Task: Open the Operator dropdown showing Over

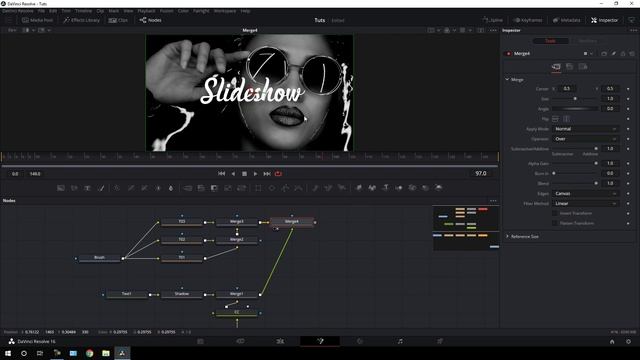Action: coord(585,139)
